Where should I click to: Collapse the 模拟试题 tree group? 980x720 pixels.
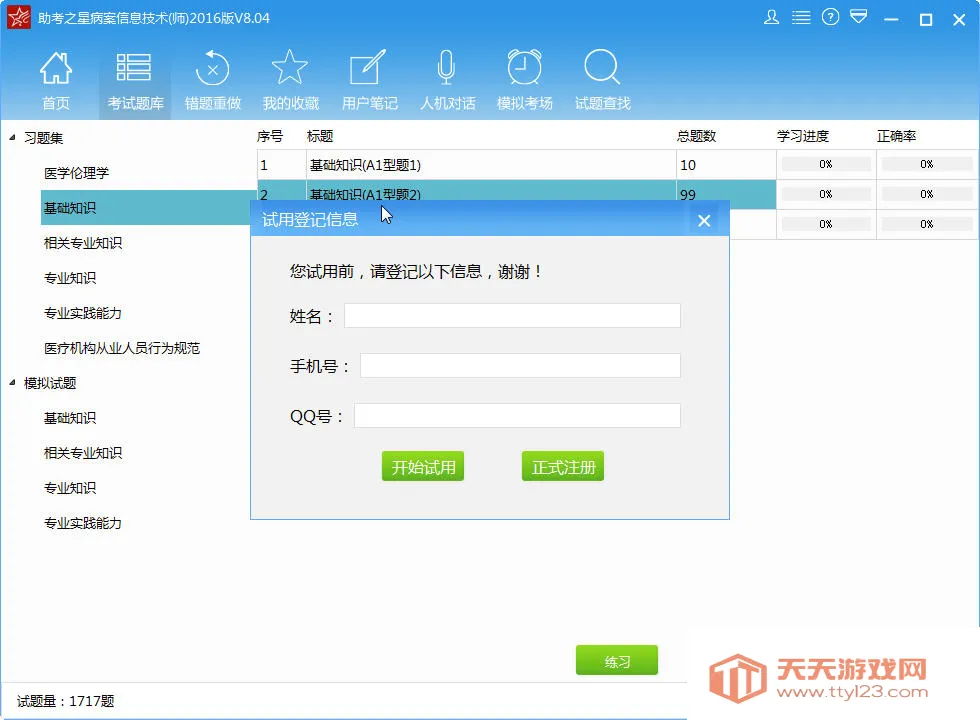point(12,382)
